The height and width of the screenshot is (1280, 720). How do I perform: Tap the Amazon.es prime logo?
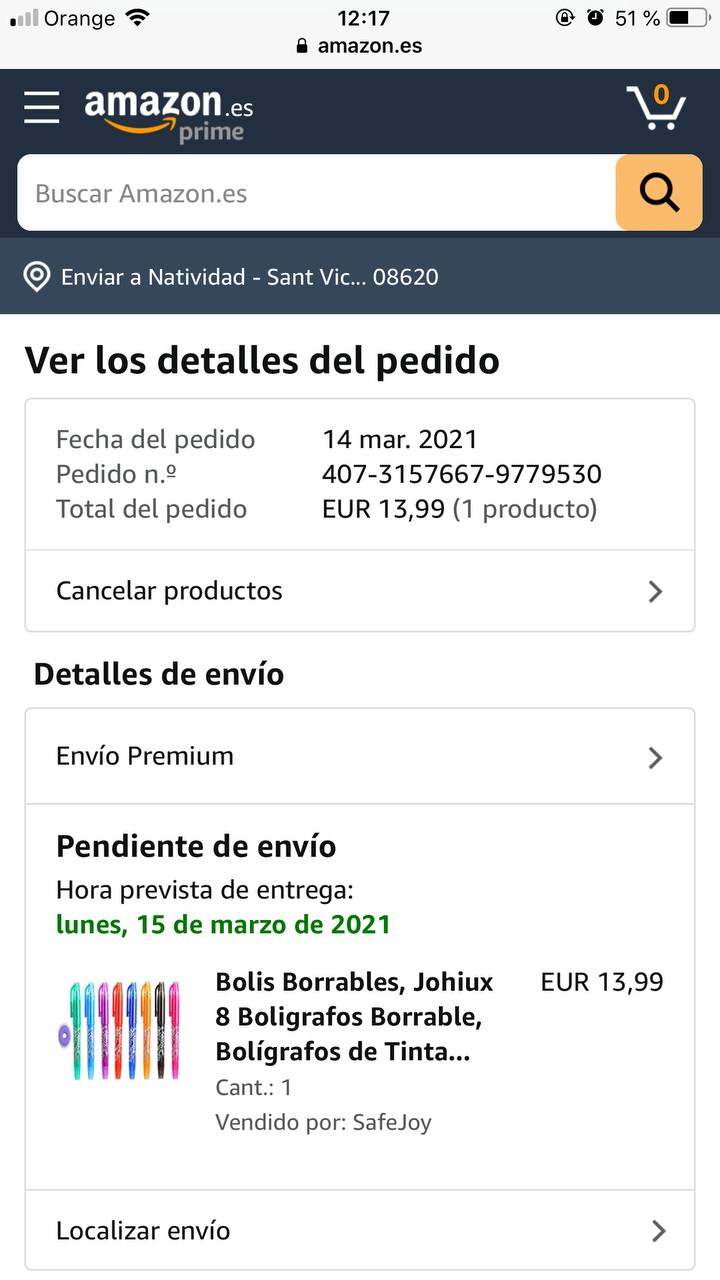(169, 114)
